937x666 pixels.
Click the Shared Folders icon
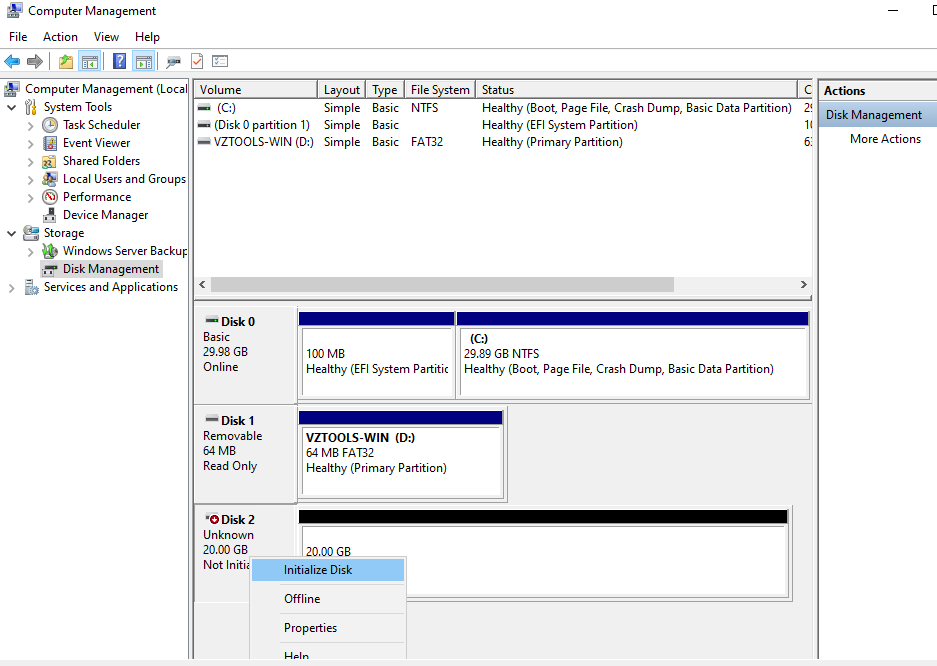point(50,161)
